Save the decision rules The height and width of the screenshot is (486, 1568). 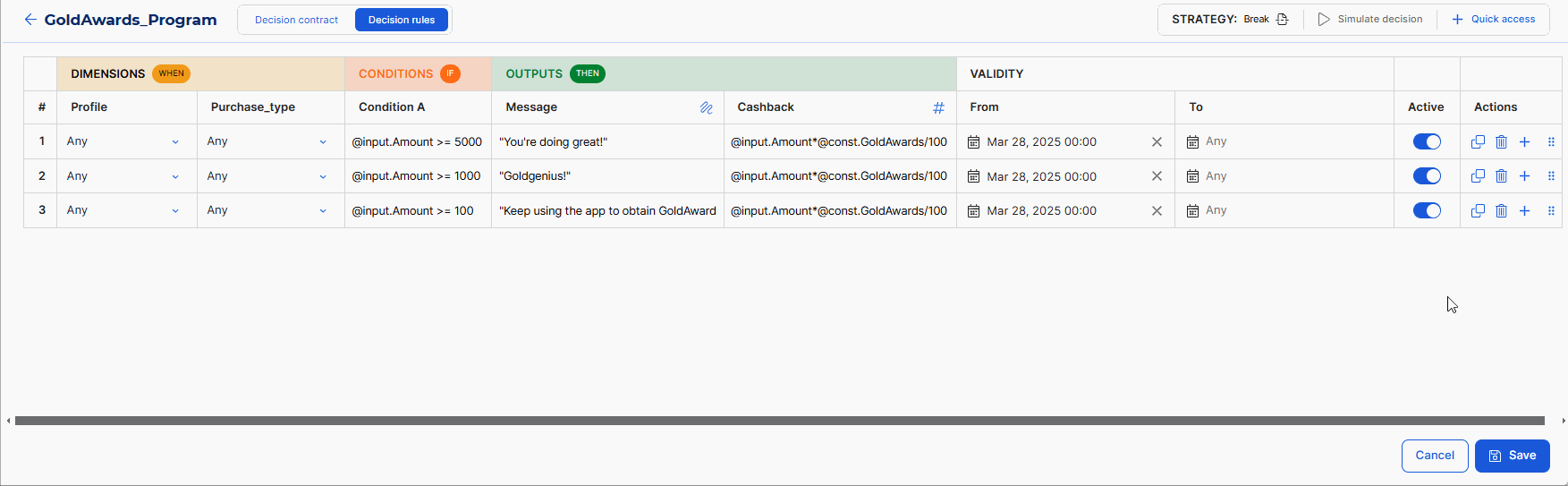(1512, 456)
